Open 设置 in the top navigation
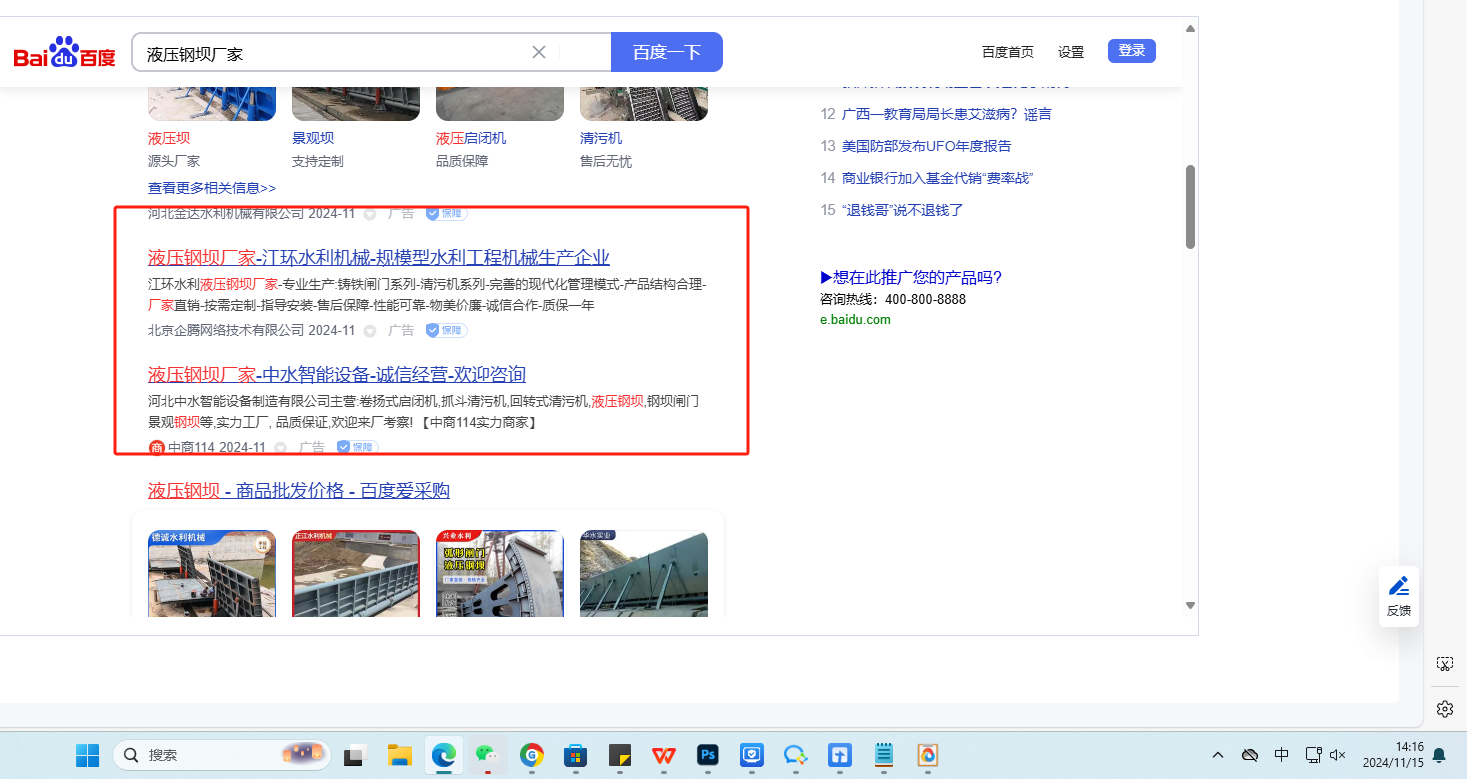Screen dimensions: 1467x779 coord(1070,52)
